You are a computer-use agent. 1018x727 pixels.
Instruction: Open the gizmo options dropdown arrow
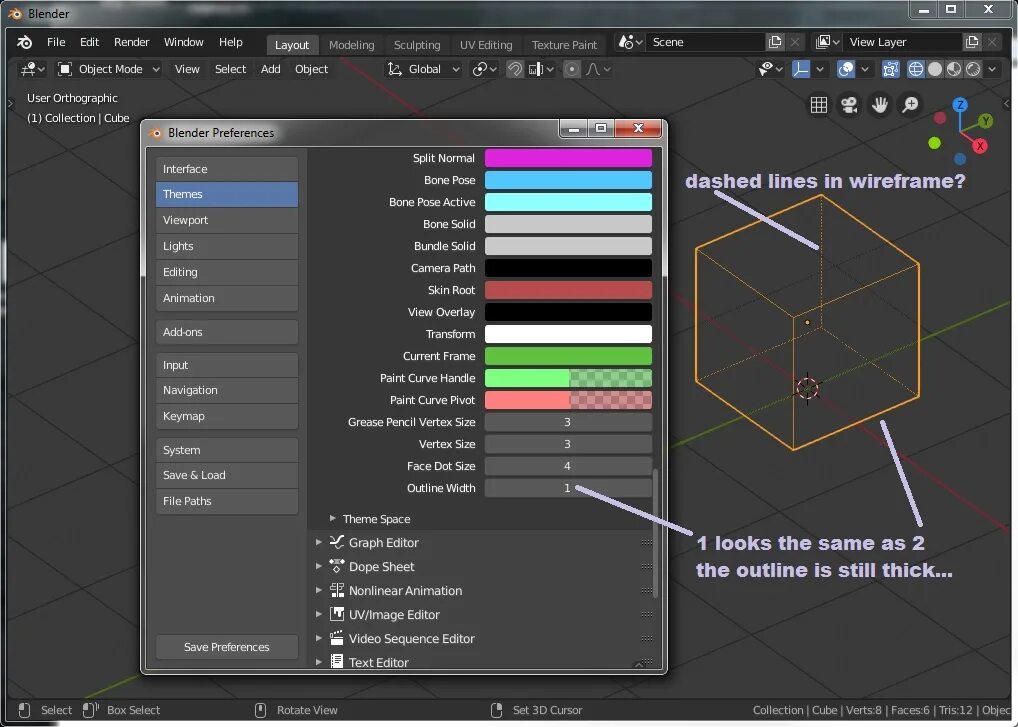coord(820,69)
